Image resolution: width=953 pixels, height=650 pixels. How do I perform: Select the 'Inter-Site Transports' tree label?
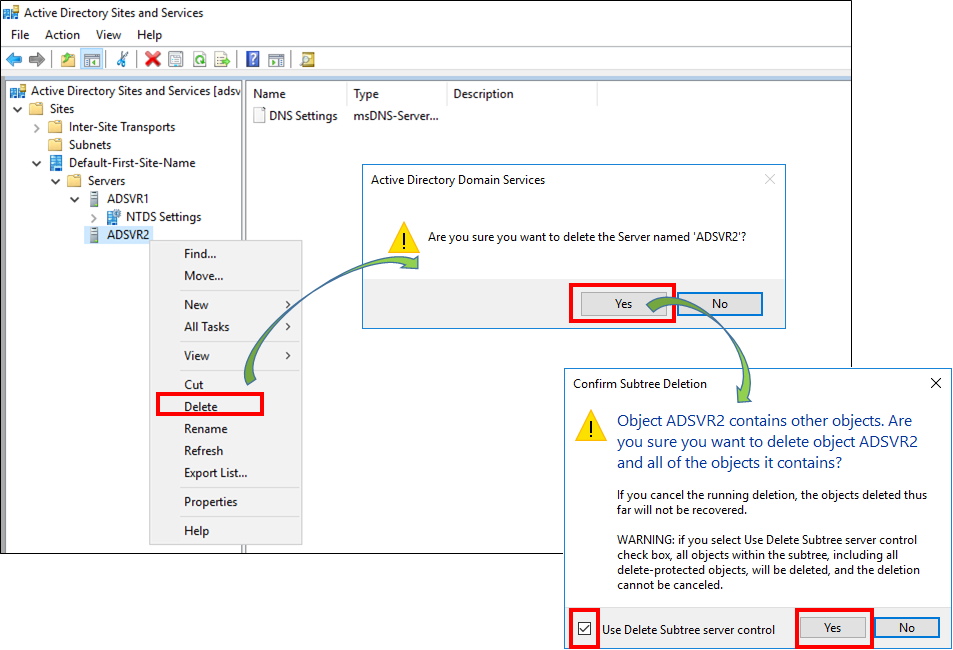point(122,126)
